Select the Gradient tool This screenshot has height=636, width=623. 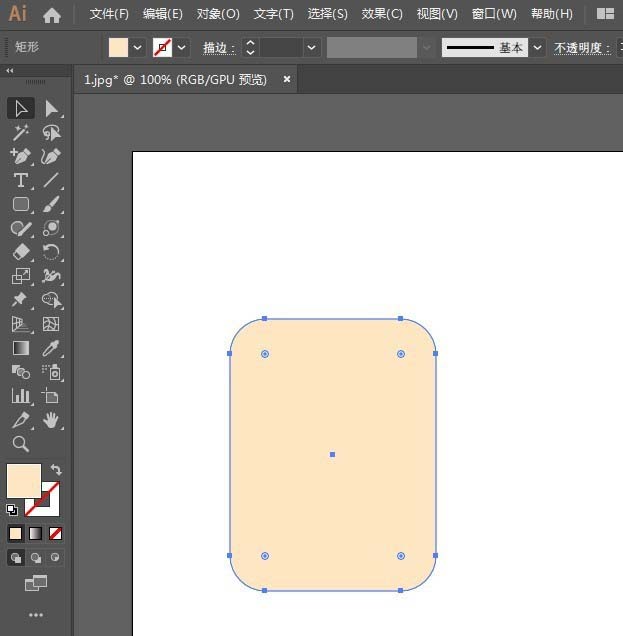point(20,348)
